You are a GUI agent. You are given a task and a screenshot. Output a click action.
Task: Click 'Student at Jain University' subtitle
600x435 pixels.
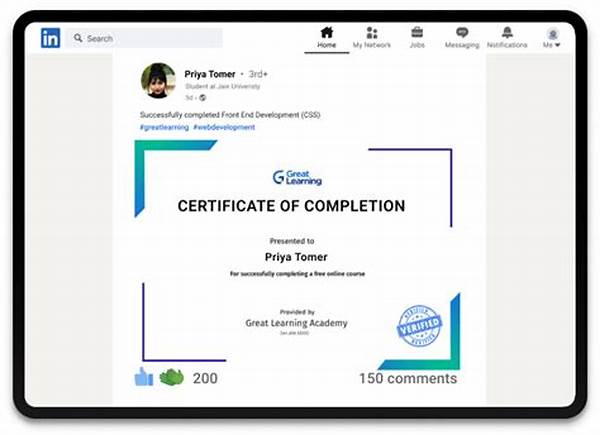tap(223, 86)
